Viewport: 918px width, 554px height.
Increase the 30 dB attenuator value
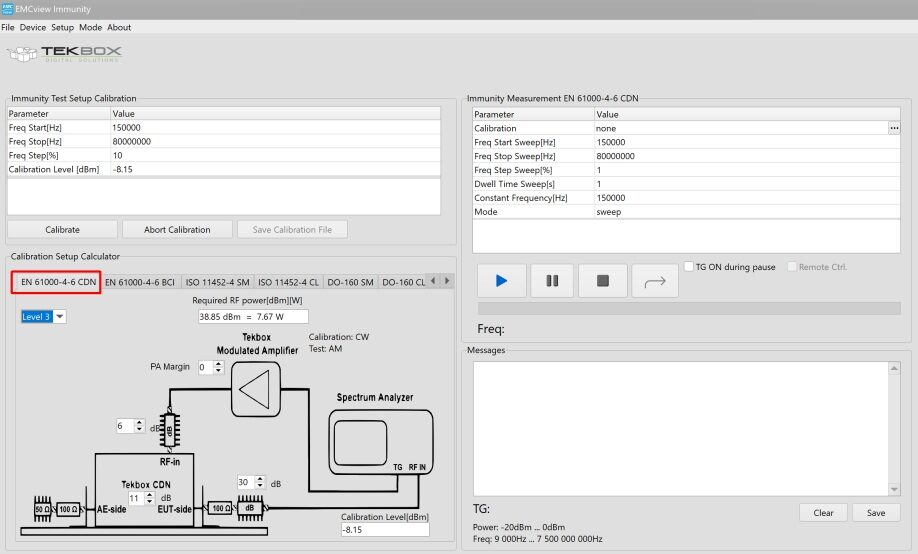click(261, 479)
